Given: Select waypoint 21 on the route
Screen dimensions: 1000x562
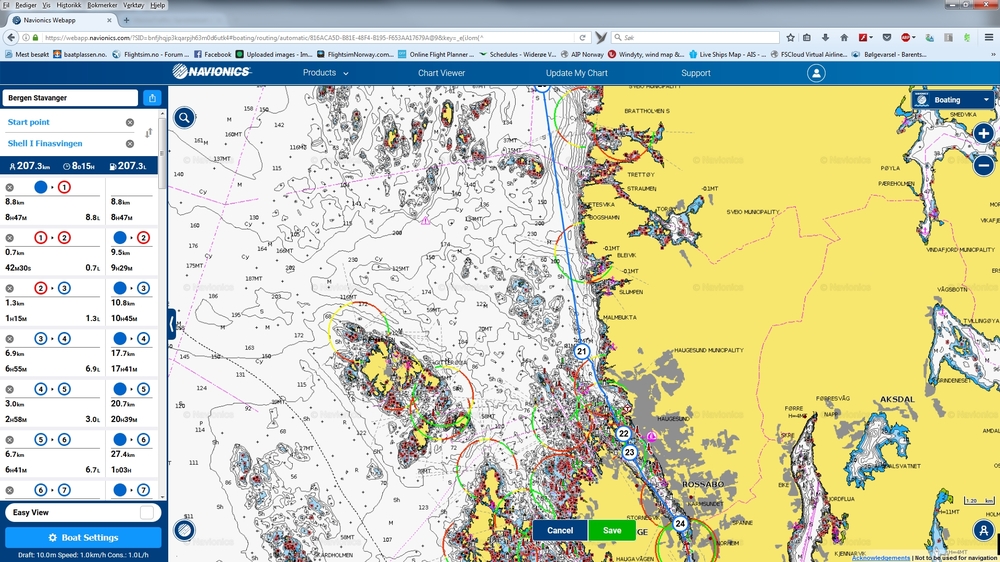Looking at the screenshot, I should coord(581,351).
